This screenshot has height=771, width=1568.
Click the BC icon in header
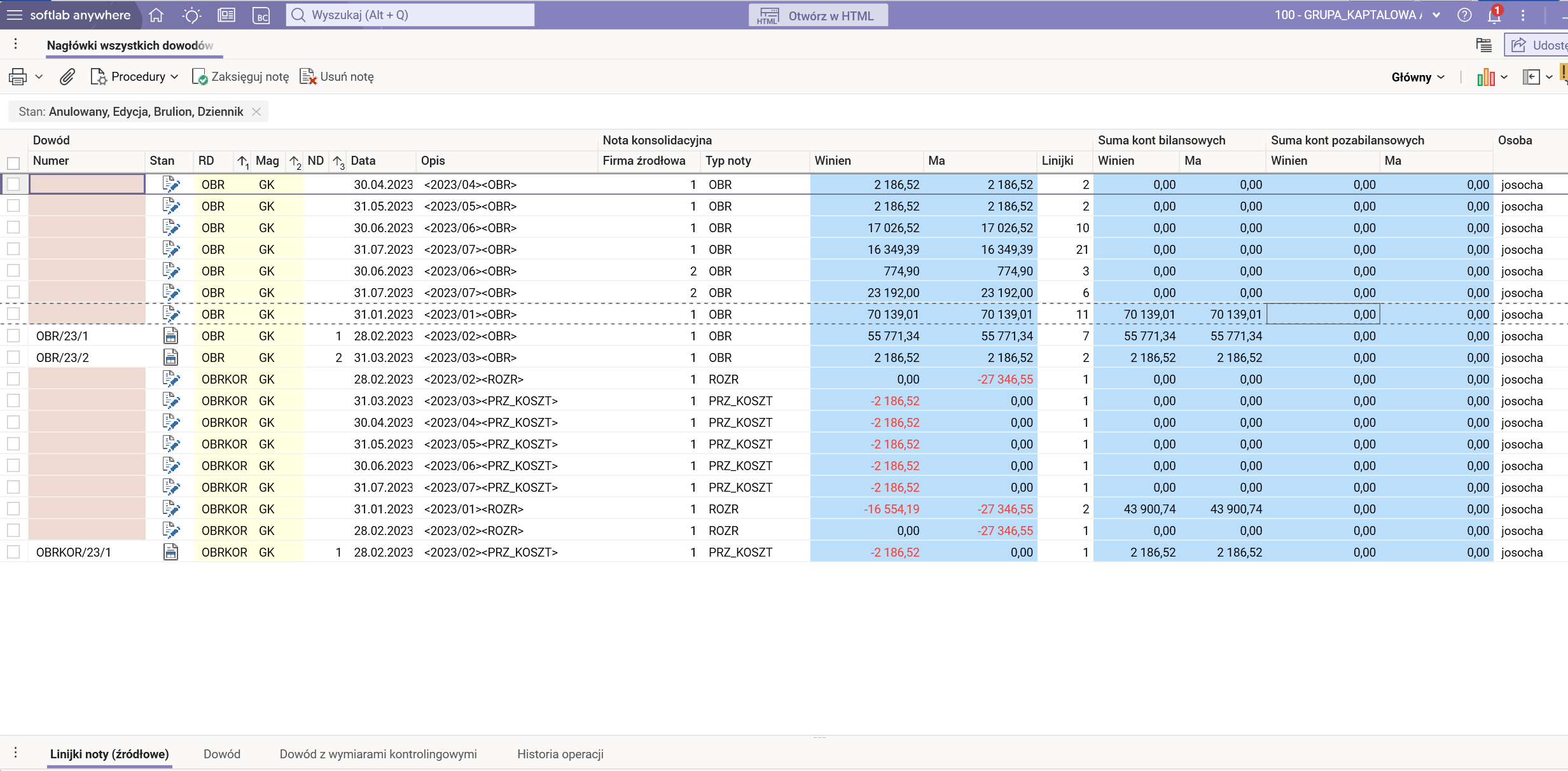click(261, 15)
